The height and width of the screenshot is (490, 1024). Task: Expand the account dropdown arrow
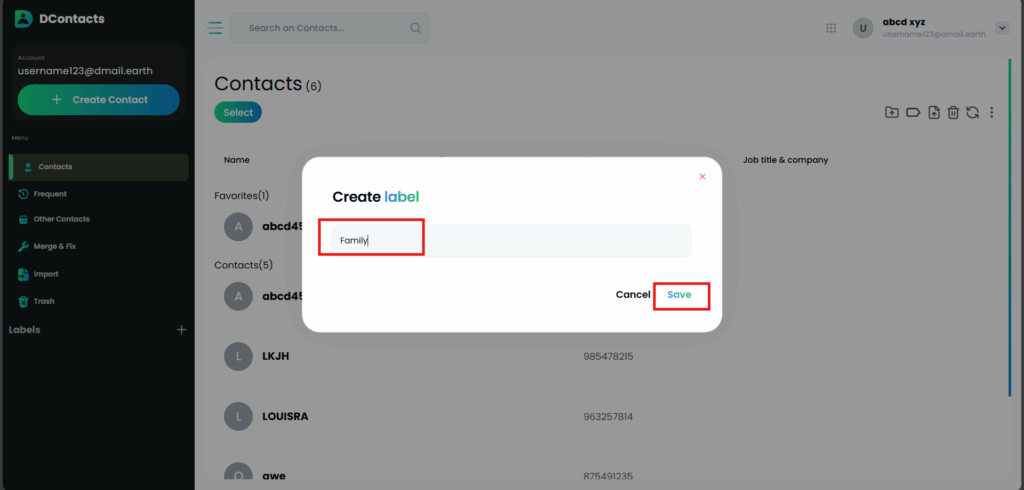[1002, 28]
